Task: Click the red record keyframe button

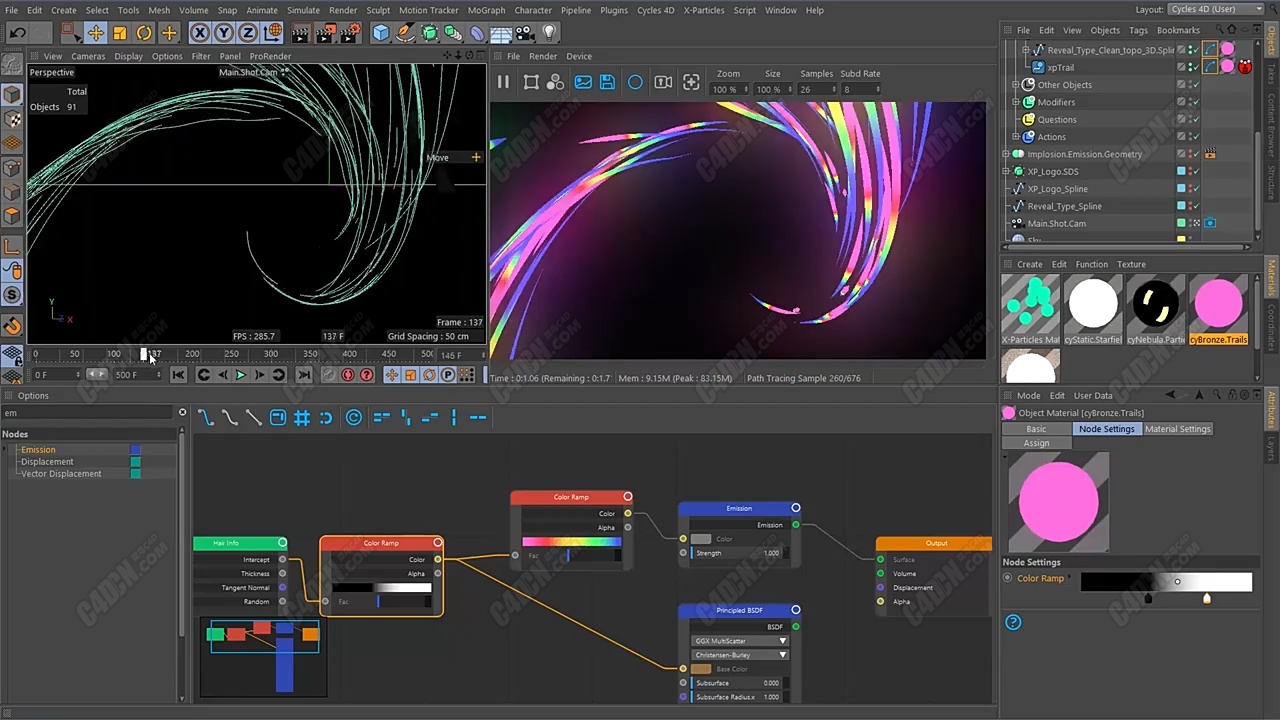Action: (x=348, y=375)
